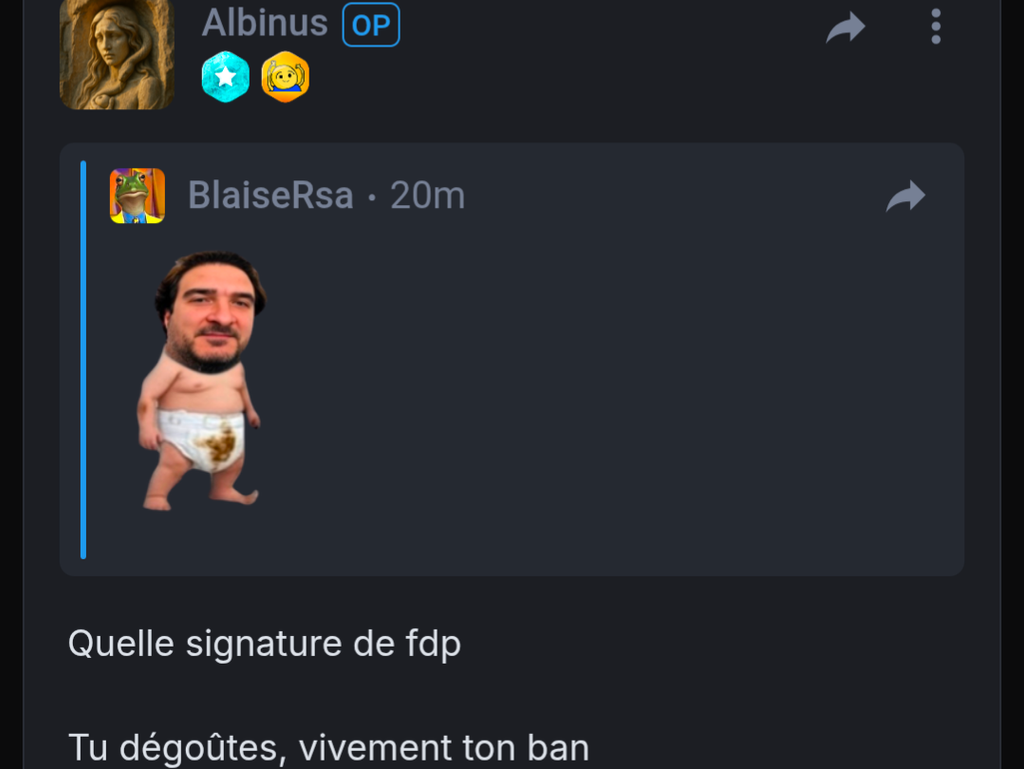Open the yellow smiley badge
The image size is (1024, 769).
point(285,77)
